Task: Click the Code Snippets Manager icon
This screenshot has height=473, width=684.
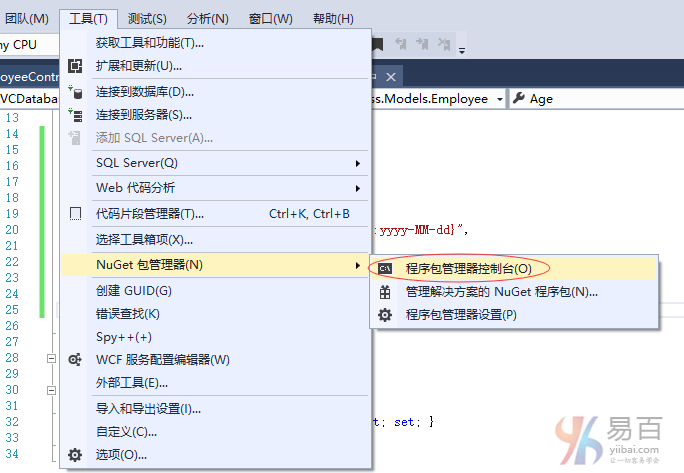Action: coord(75,214)
